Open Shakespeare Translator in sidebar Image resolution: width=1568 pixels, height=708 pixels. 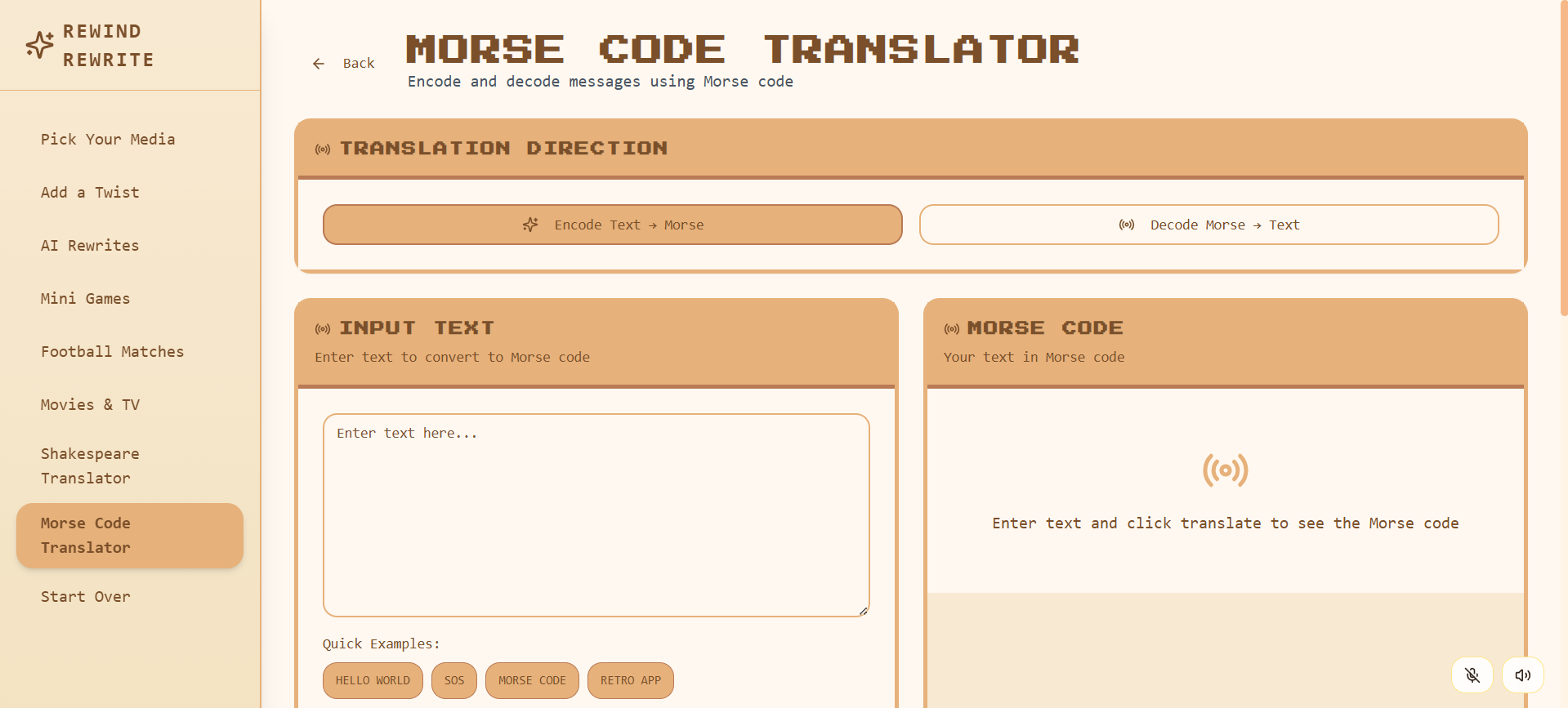[x=130, y=466]
